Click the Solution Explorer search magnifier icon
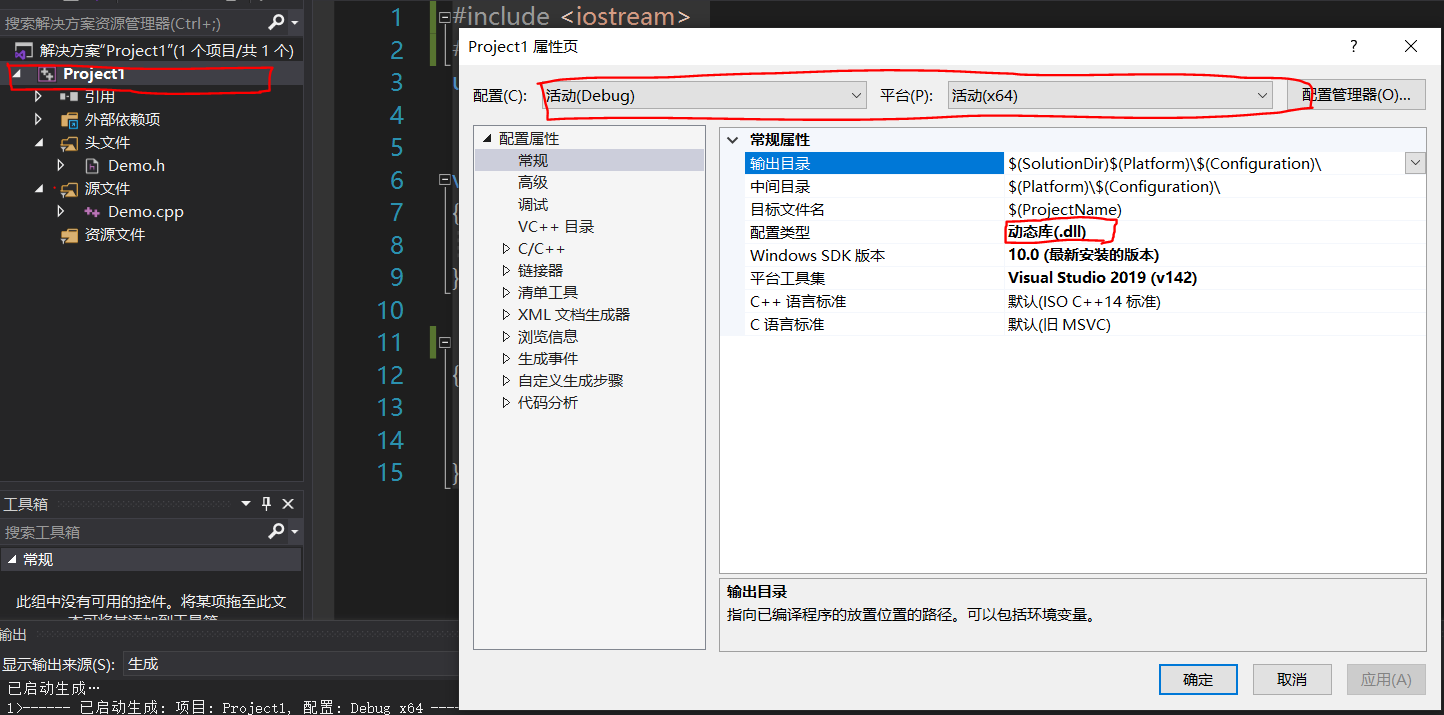 tap(277, 22)
